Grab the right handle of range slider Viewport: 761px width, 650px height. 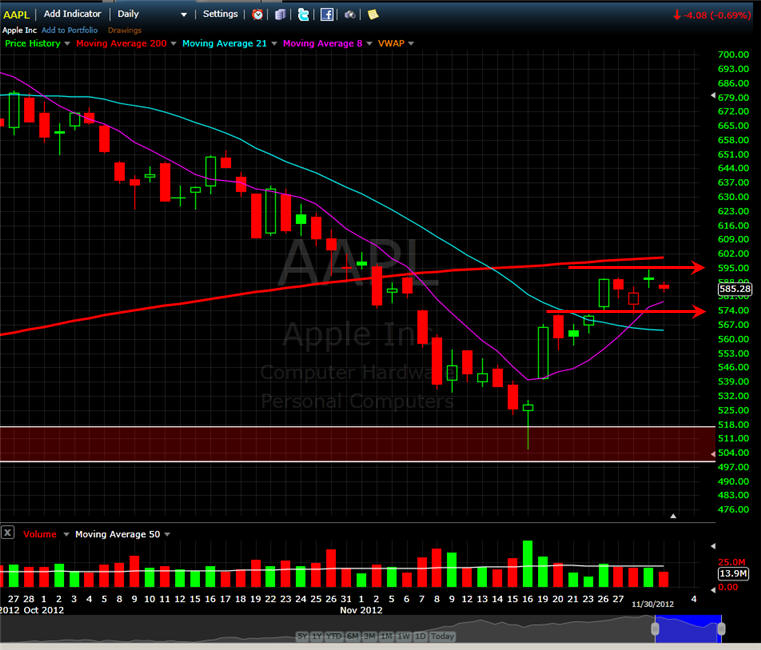tap(721, 629)
